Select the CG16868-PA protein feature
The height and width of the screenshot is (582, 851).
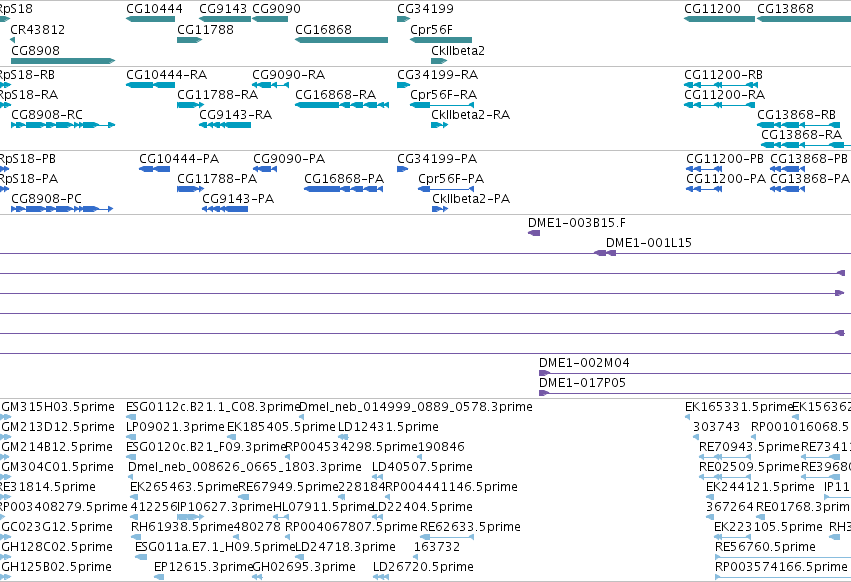point(344,189)
